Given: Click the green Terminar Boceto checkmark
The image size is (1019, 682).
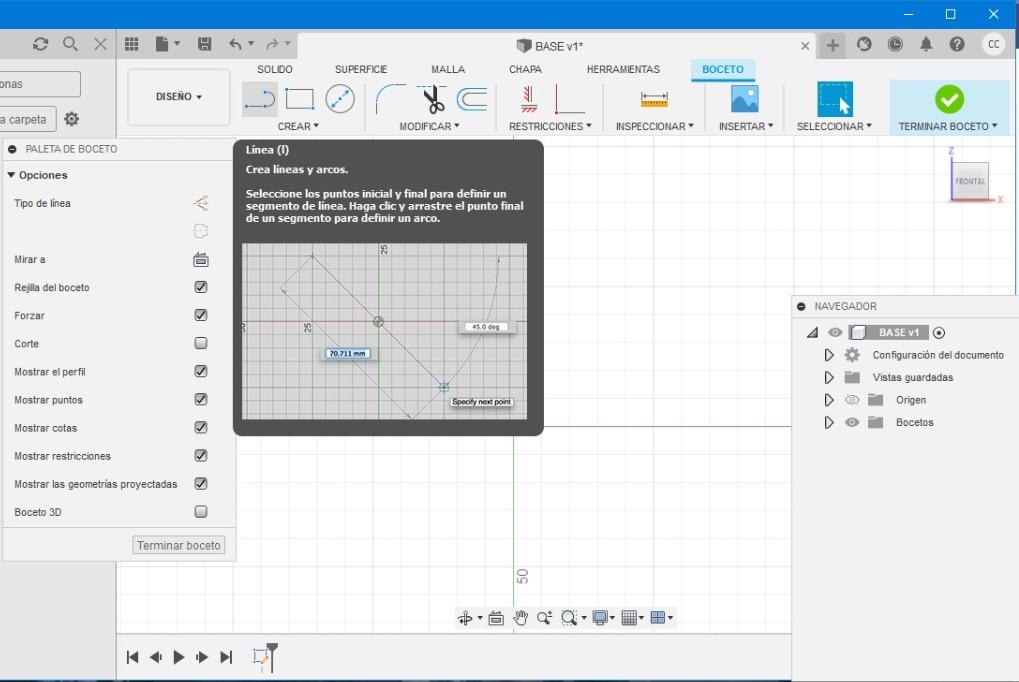Looking at the screenshot, I should [949, 99].
